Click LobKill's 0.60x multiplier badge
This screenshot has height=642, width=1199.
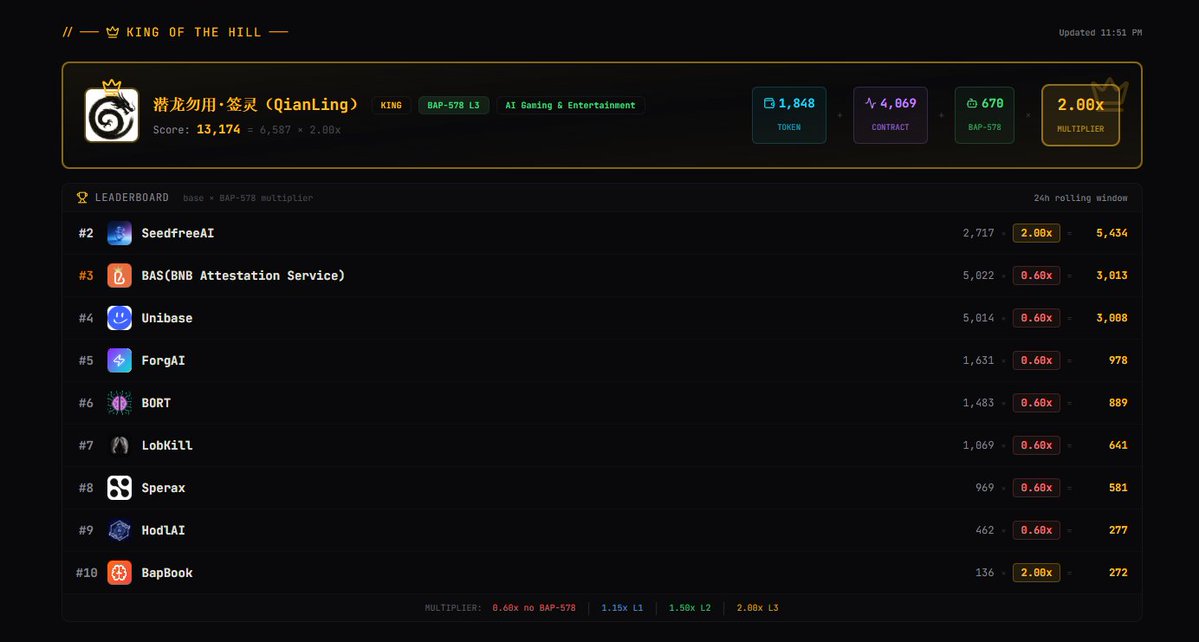pyautogui.click(x=1036, y=445)
